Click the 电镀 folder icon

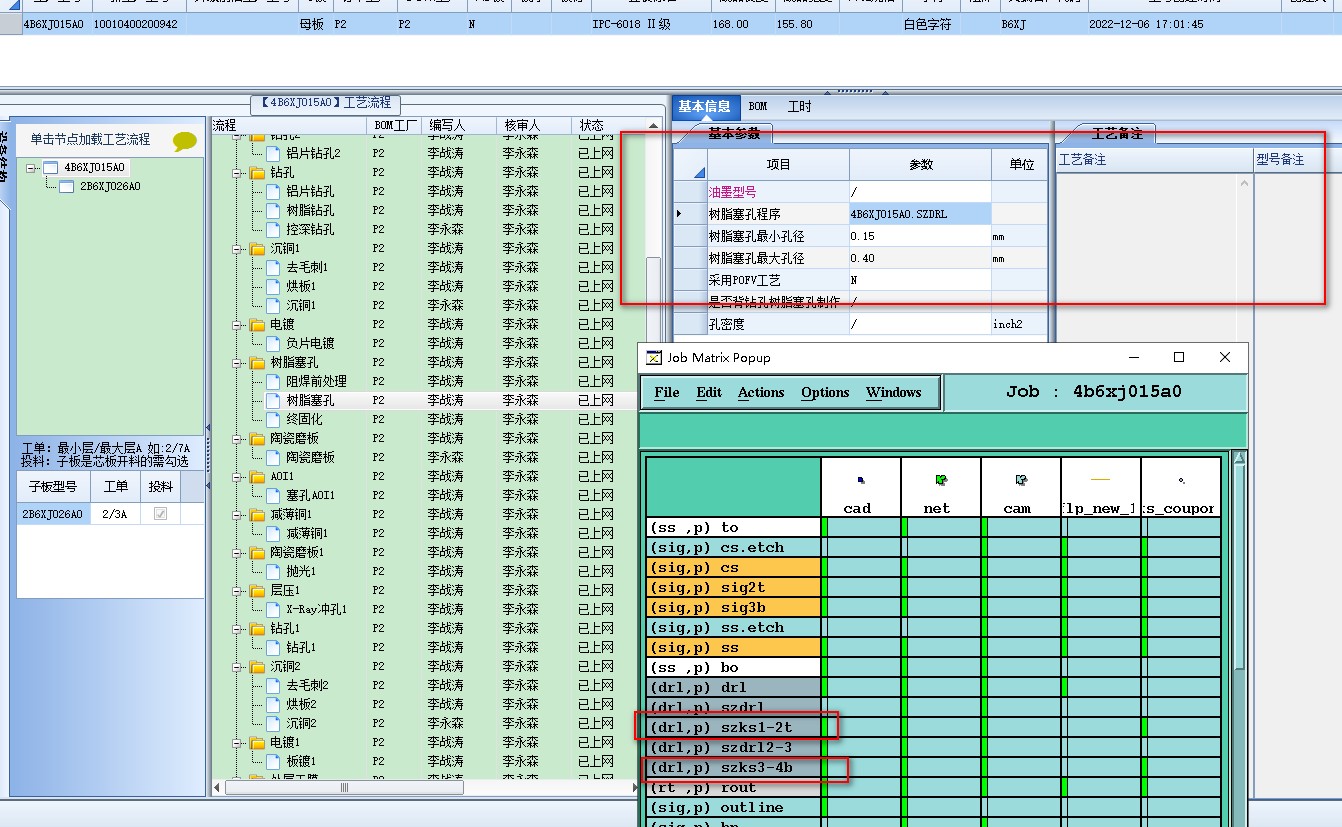[x=257, y=325]
